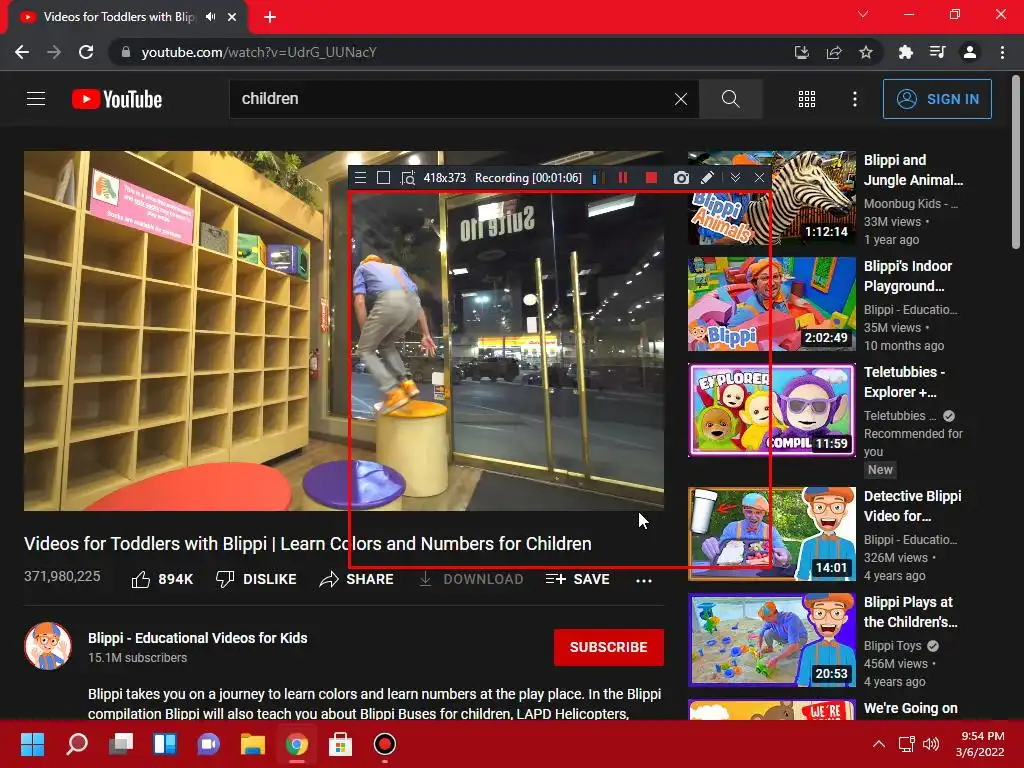Open Blippi - Educational Videos for Kids channel

198,638
